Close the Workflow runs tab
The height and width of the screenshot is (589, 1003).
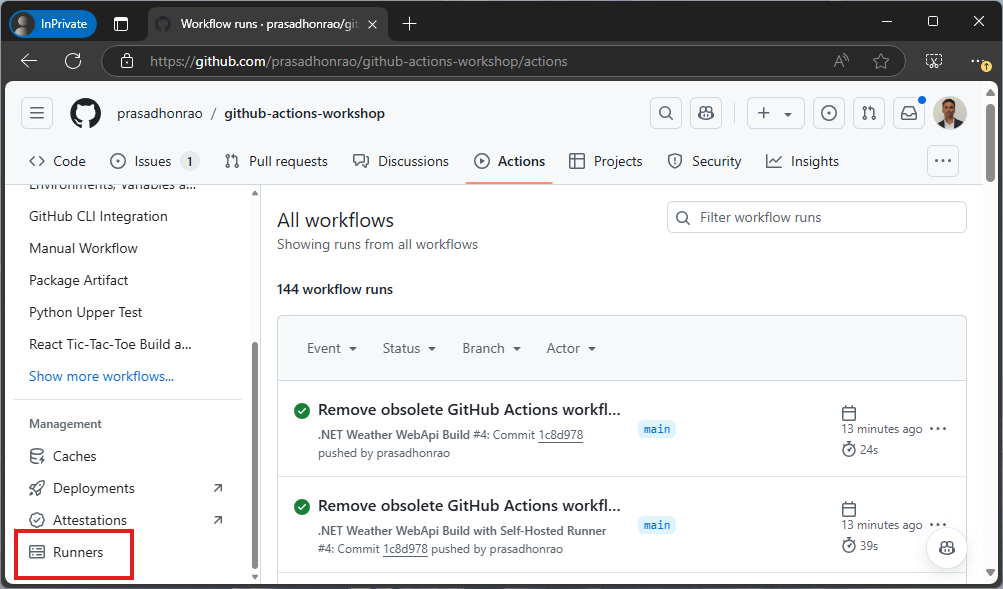pyautogui.click(x=373, y=24)
